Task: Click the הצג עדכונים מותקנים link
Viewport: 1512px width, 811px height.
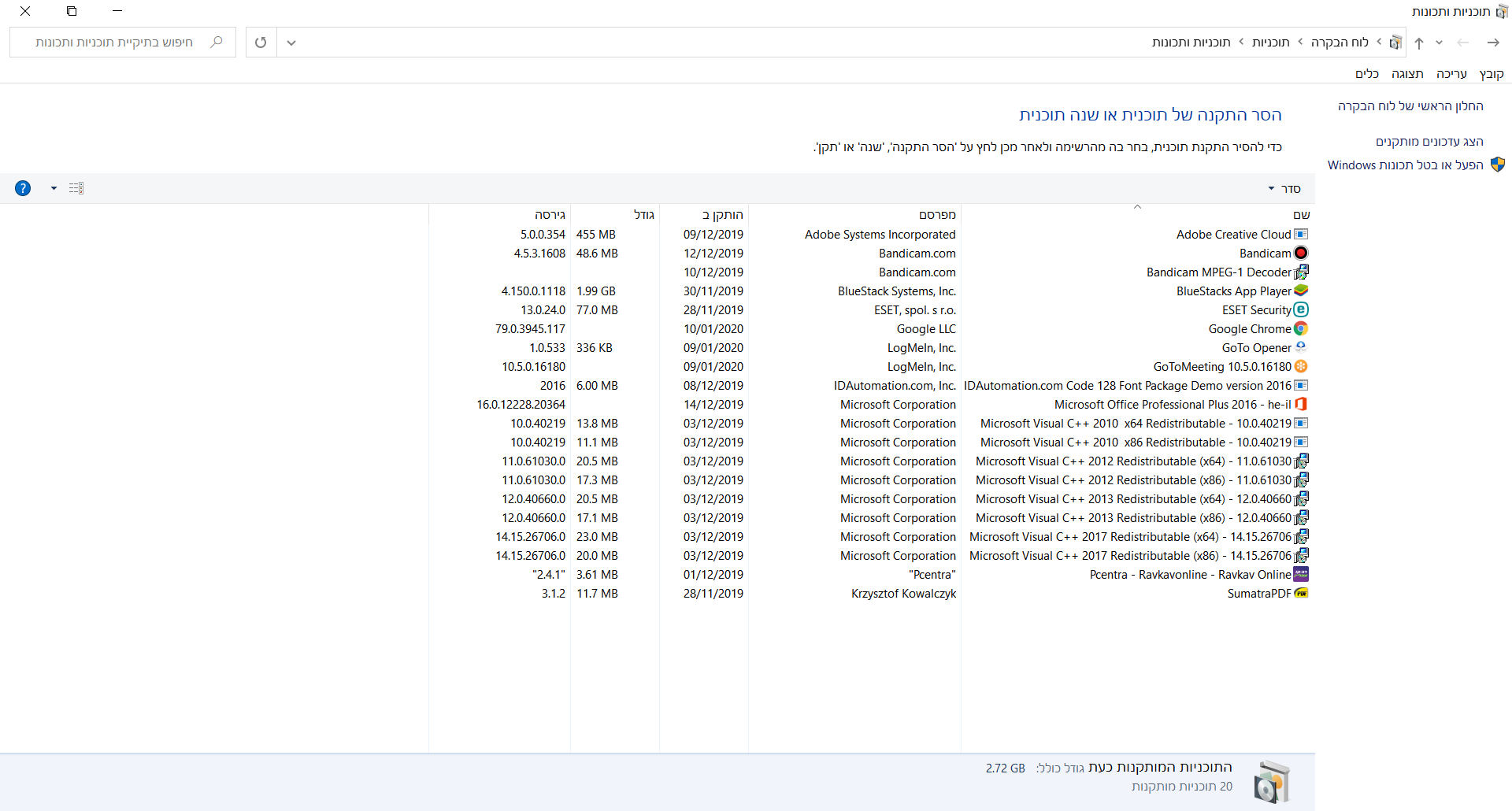Action: point(1429,142)
